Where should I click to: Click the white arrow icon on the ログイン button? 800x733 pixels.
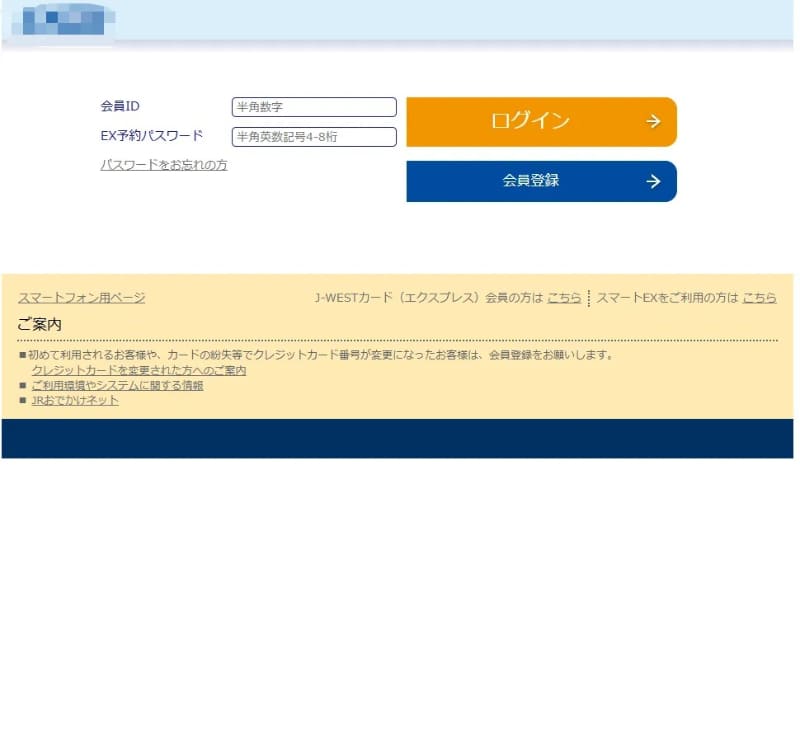pyautogui.click(x=653, y=121)
